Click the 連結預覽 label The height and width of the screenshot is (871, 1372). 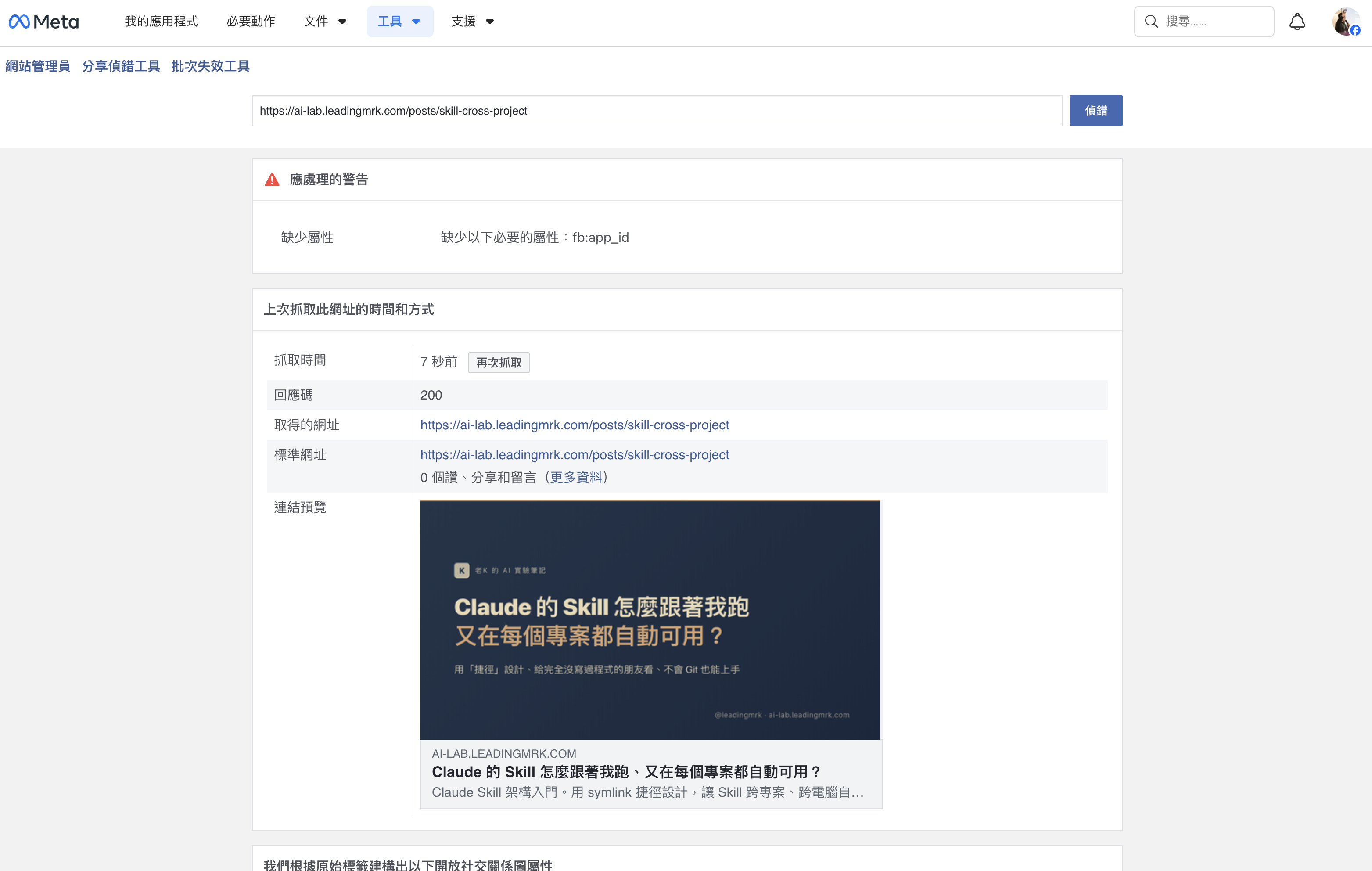300,507
